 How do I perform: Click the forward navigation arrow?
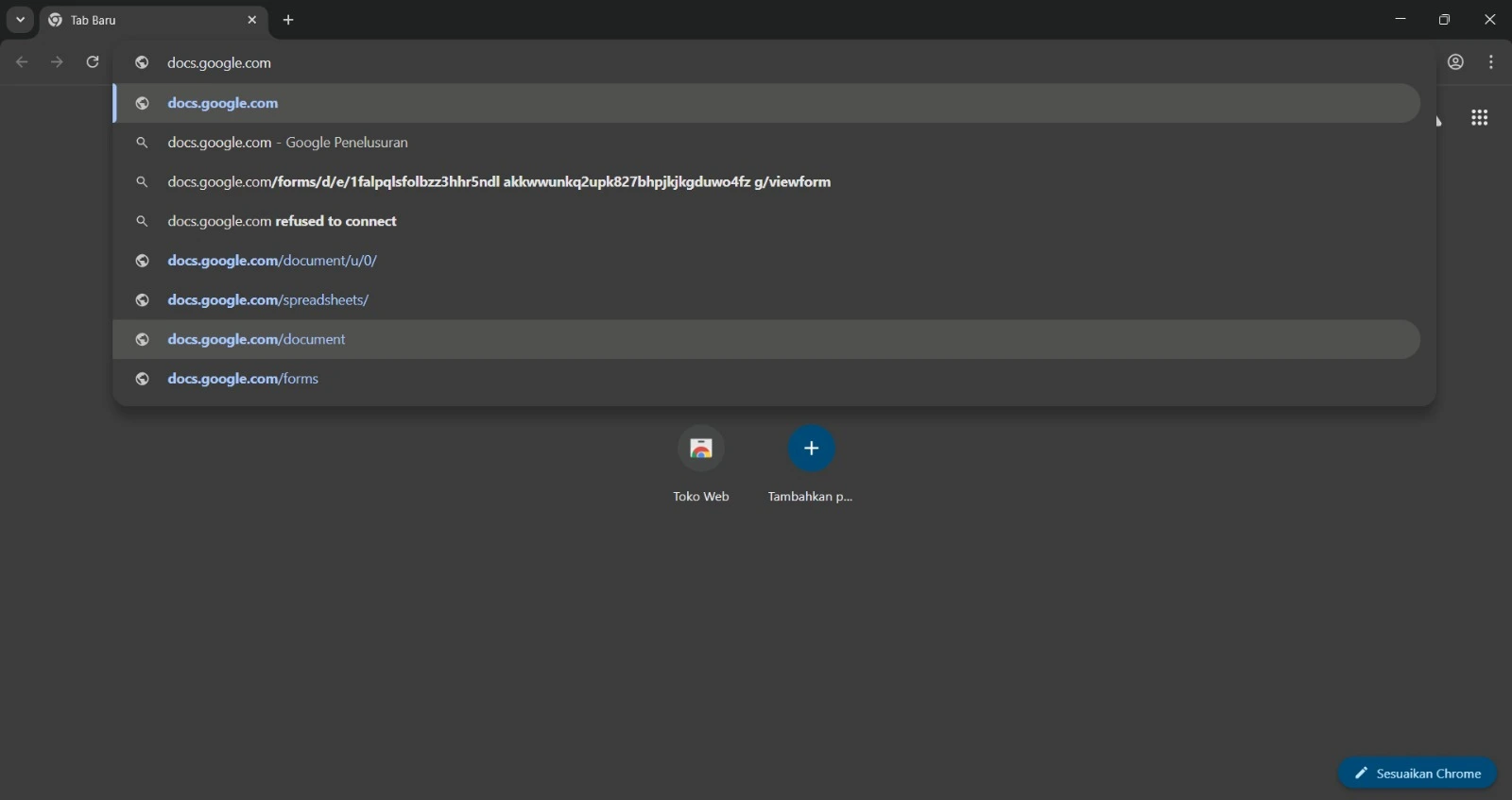58,62
